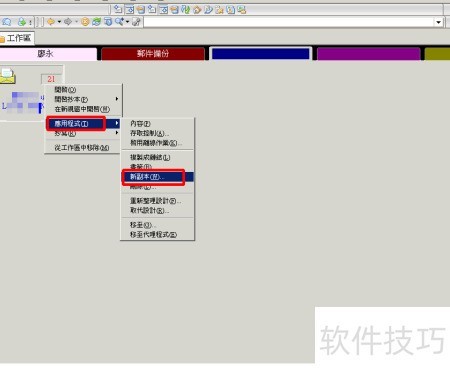Select 新副本 in the submenu
This screenshot has height=374, width=450.
tap(157, 177)
